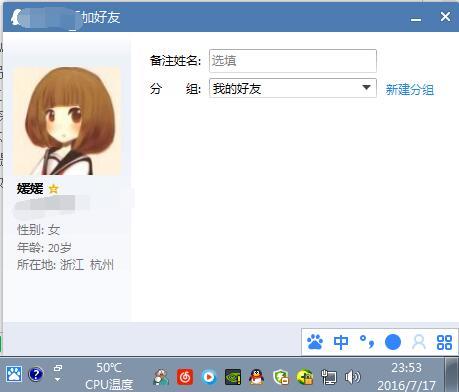The height and width of the screenshot is (392, 459).
Task: Open the volume speaker tray icon
Action: coord(352,377)
